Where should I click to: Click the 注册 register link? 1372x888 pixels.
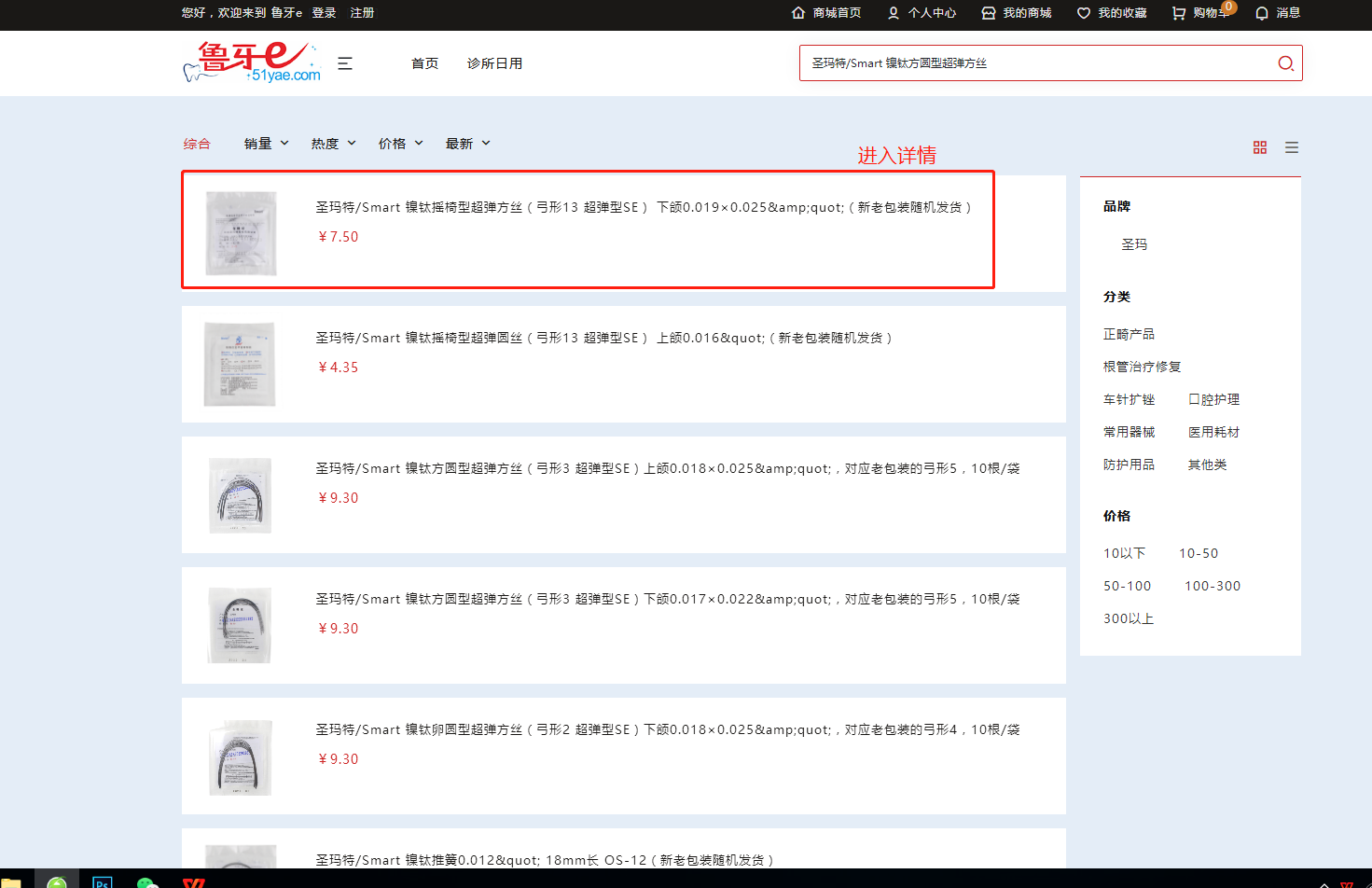[362, 13]
